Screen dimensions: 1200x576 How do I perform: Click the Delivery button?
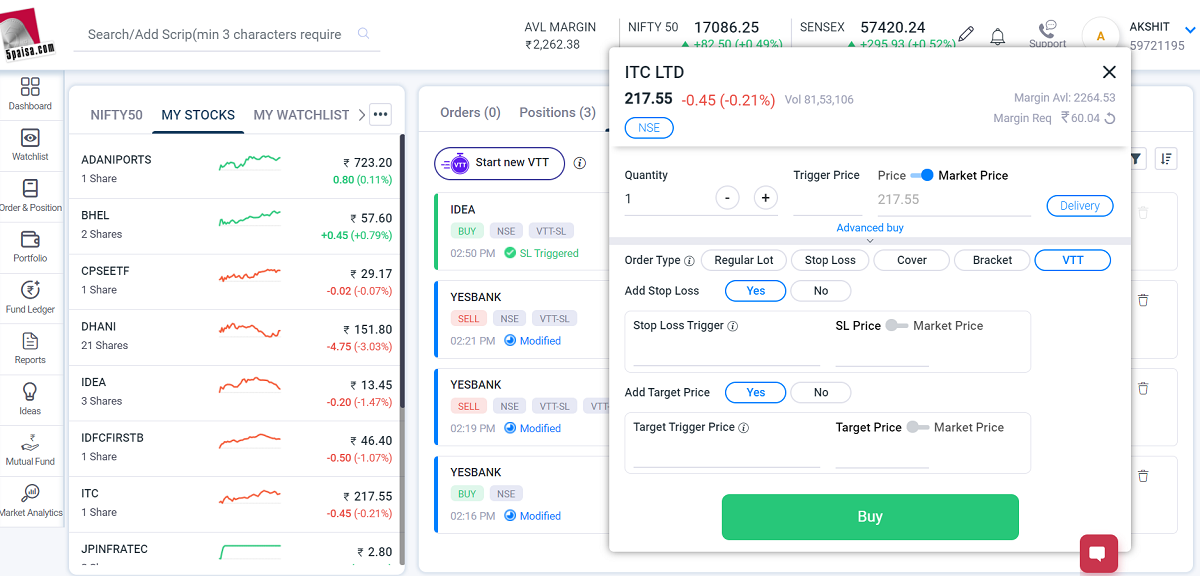click(x=1080, y=206)
